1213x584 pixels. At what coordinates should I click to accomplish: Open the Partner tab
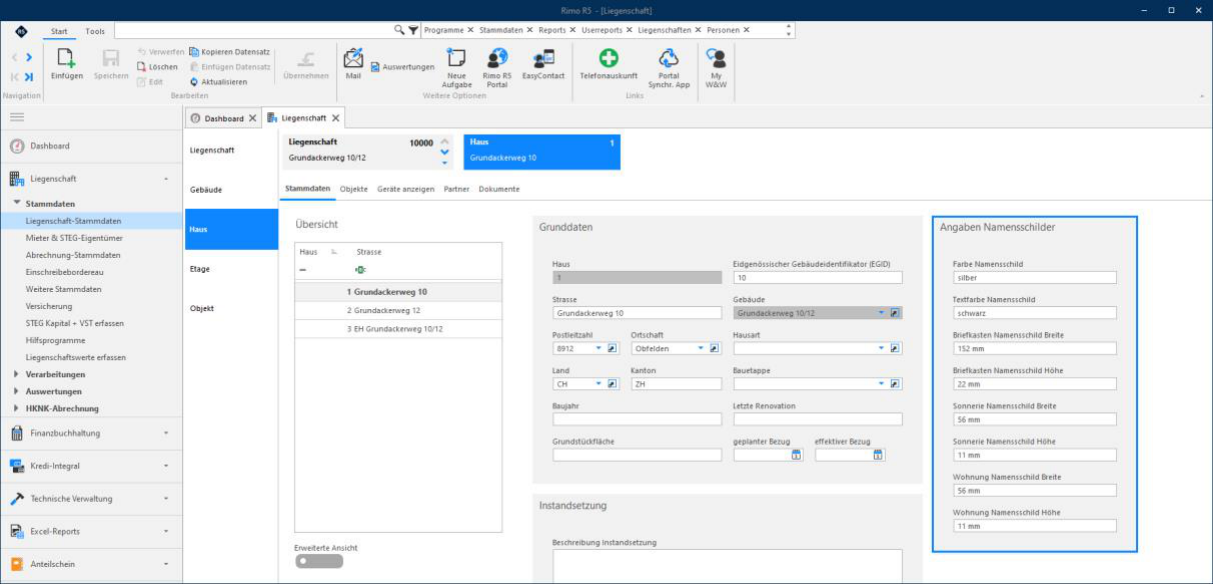(457, 189)
